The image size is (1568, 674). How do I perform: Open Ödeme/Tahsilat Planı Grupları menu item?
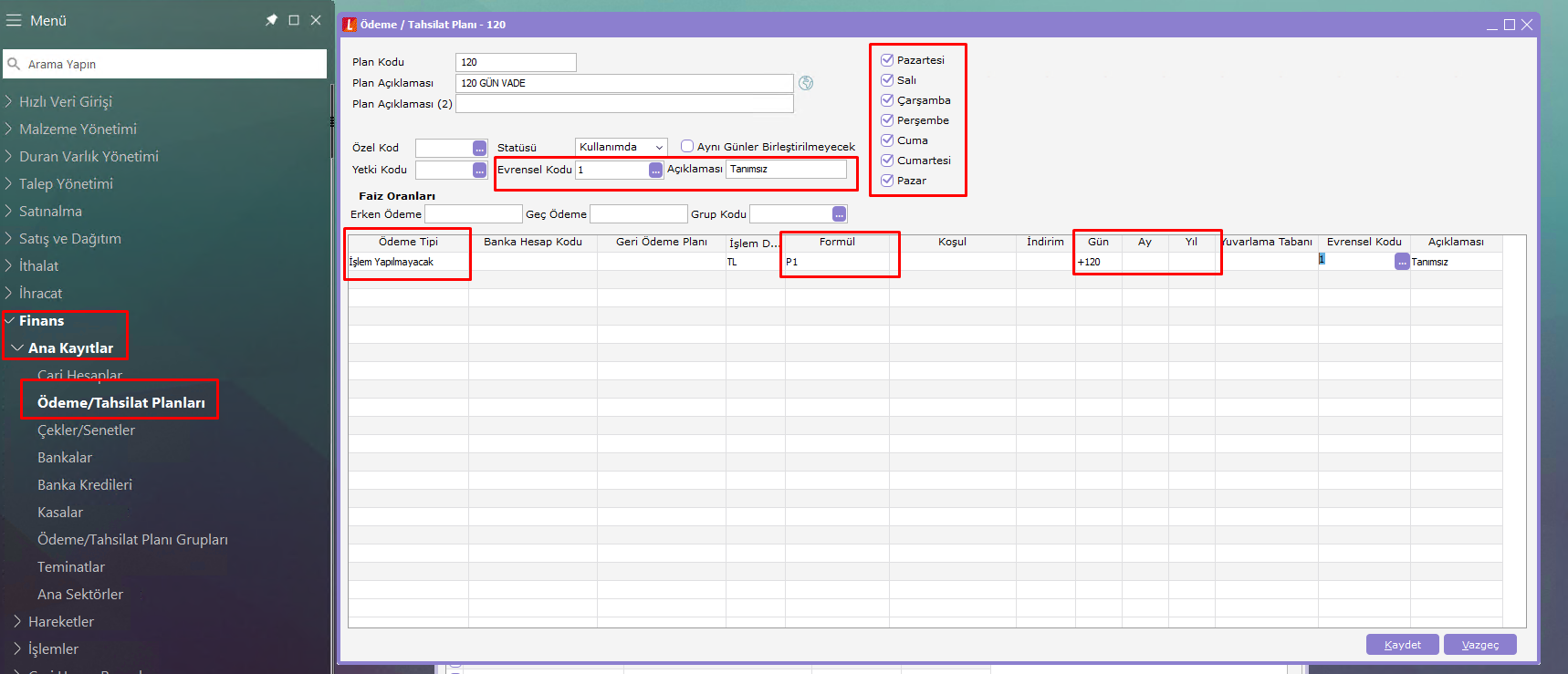pos(132,539)
